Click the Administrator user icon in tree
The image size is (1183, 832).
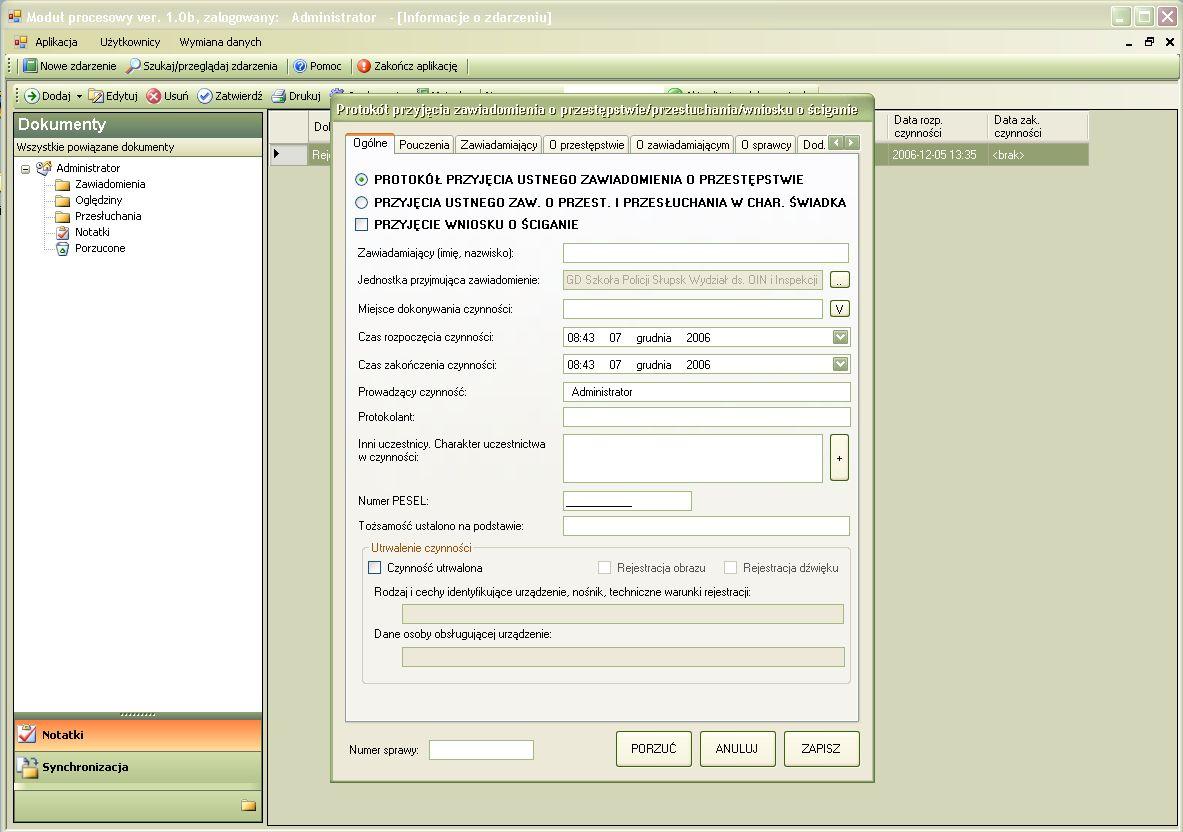[44, 168]
